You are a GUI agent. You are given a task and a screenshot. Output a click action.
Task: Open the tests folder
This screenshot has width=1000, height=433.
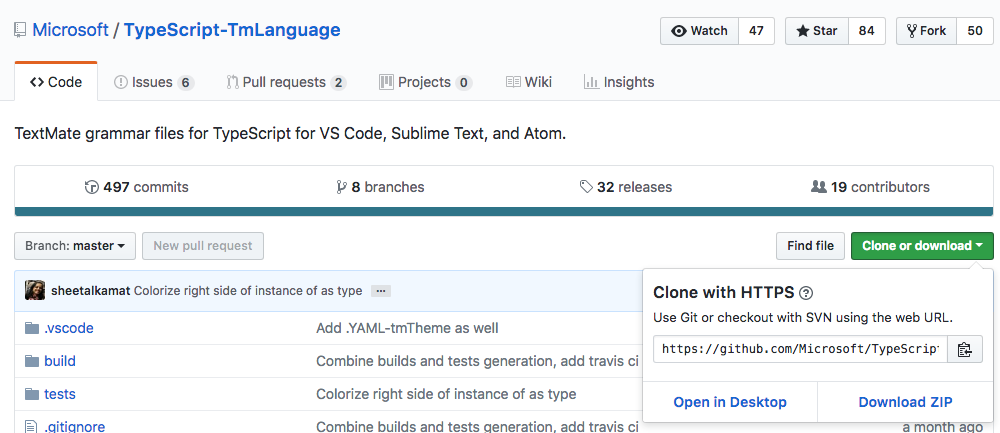[60, 394]
